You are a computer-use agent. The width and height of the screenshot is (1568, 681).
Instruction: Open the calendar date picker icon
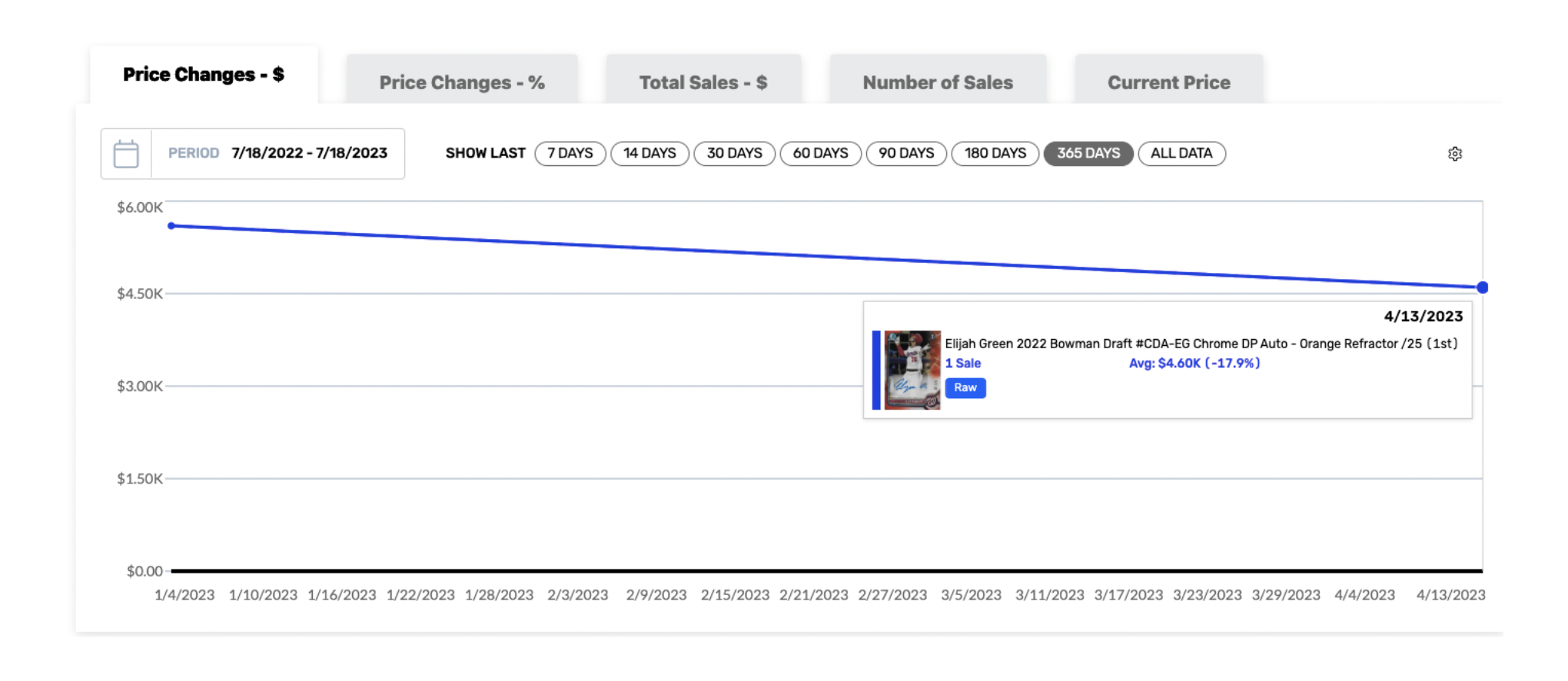[x=126, y=154]
